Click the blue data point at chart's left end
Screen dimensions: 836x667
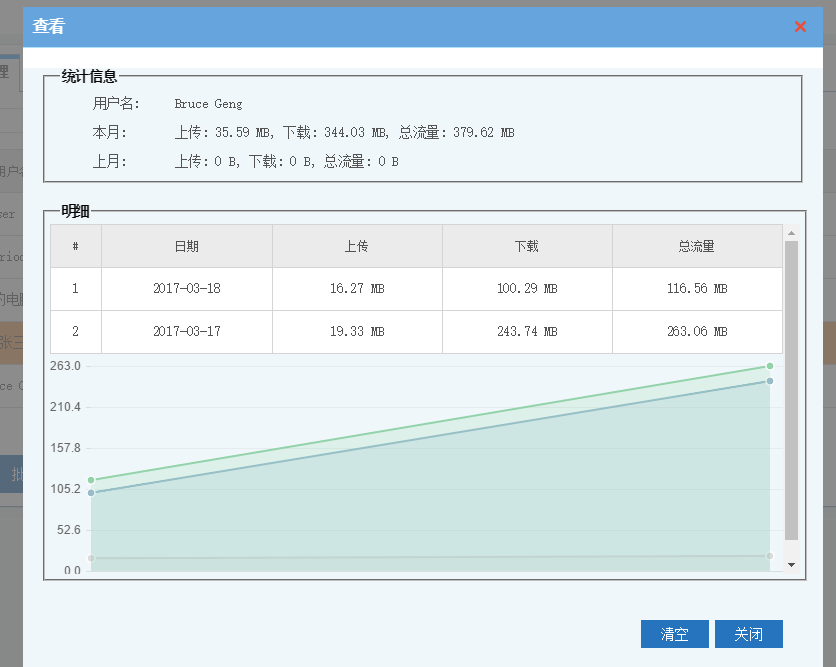coord(91,493)
